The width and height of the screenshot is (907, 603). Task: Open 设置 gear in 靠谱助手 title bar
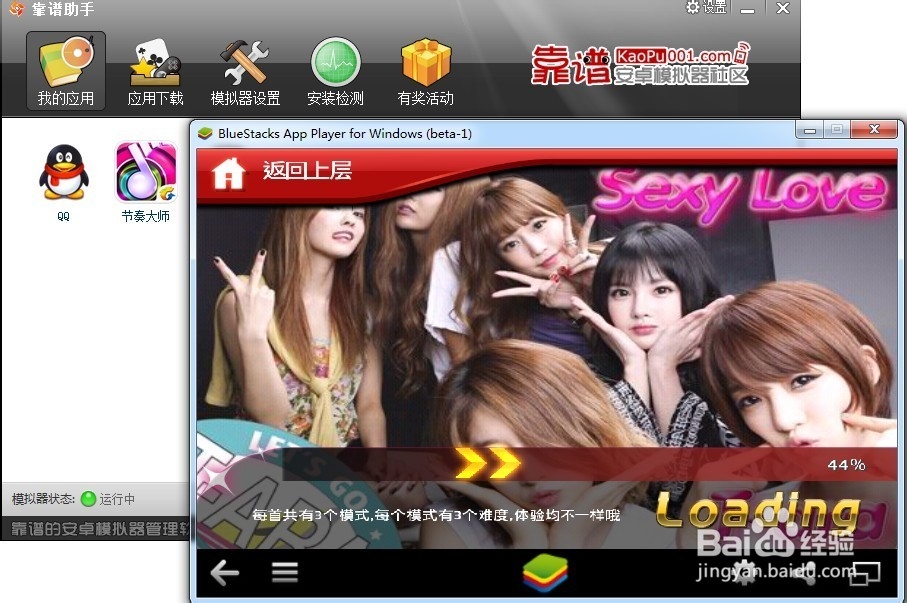point(706,8)
